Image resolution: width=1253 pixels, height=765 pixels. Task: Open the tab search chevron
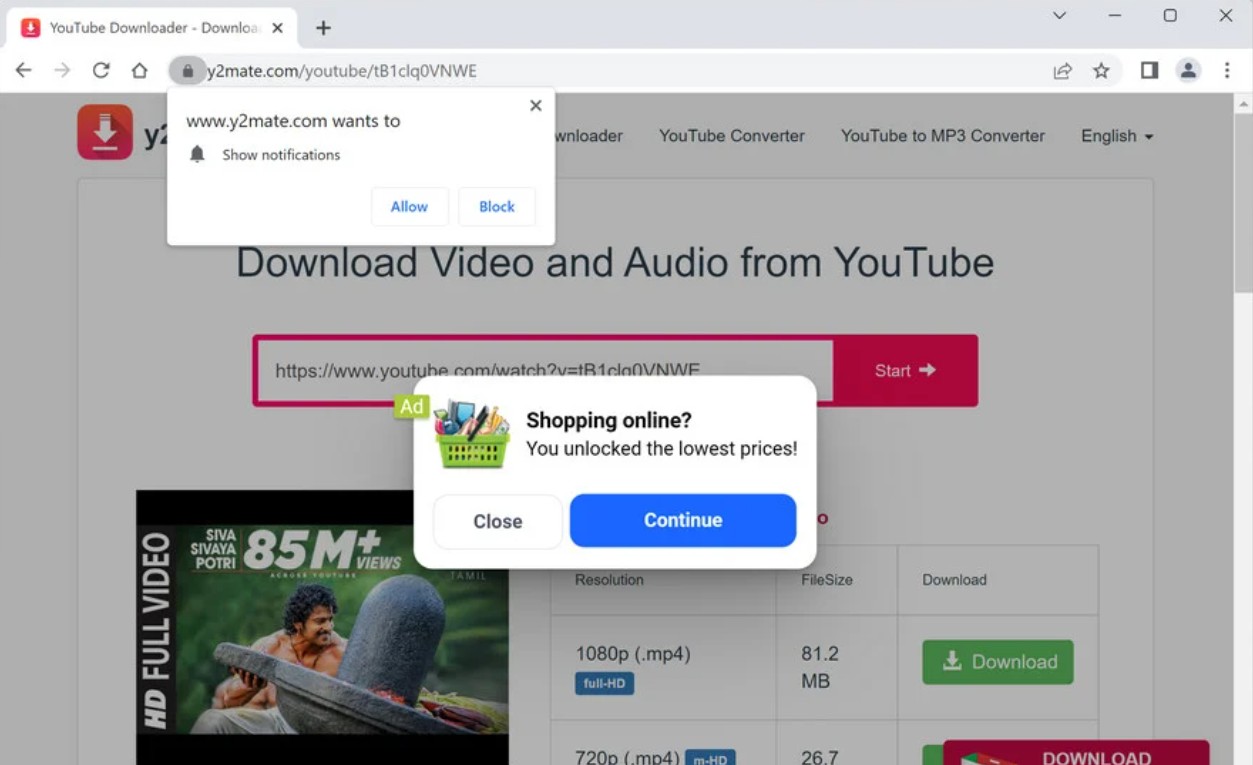click(x=1059, y=16)
